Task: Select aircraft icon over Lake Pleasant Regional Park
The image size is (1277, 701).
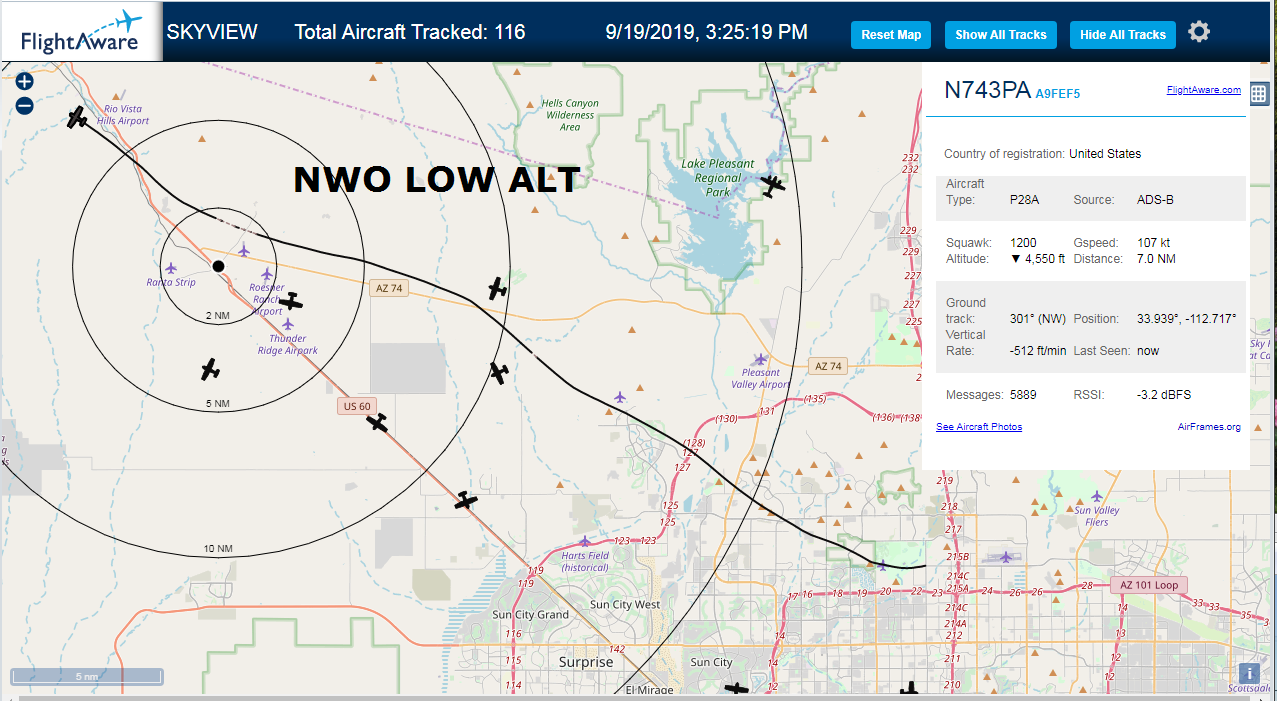Action: tap(772, 185)
